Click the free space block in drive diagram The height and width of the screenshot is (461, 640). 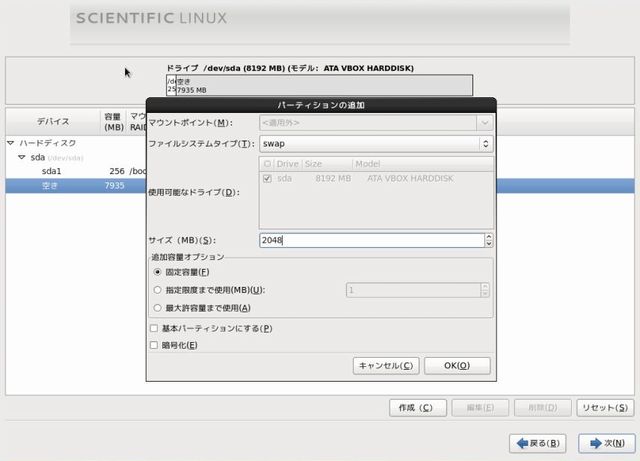click(x=320, y=86)
